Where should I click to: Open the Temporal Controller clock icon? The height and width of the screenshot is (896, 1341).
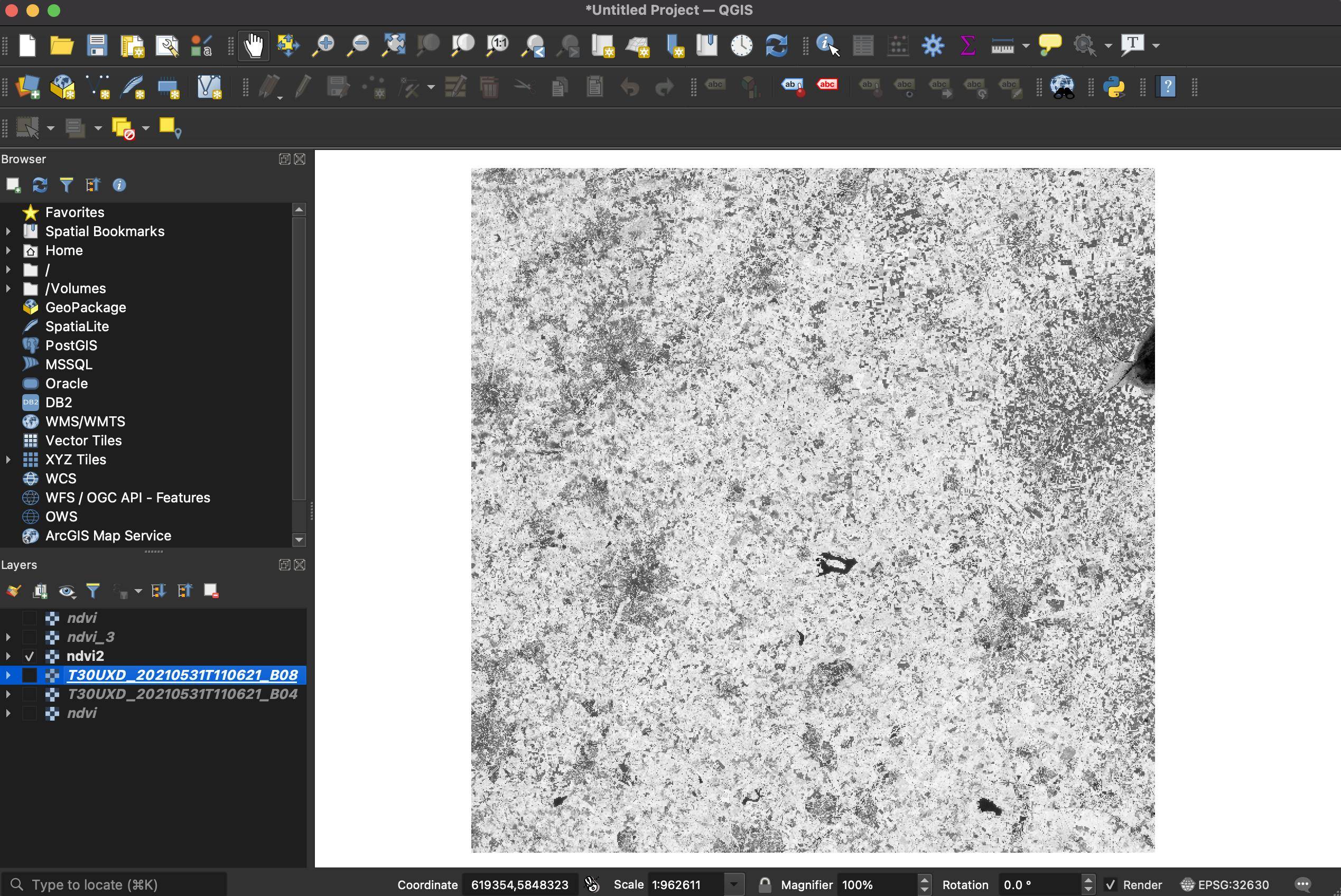(x=742, y=45)
